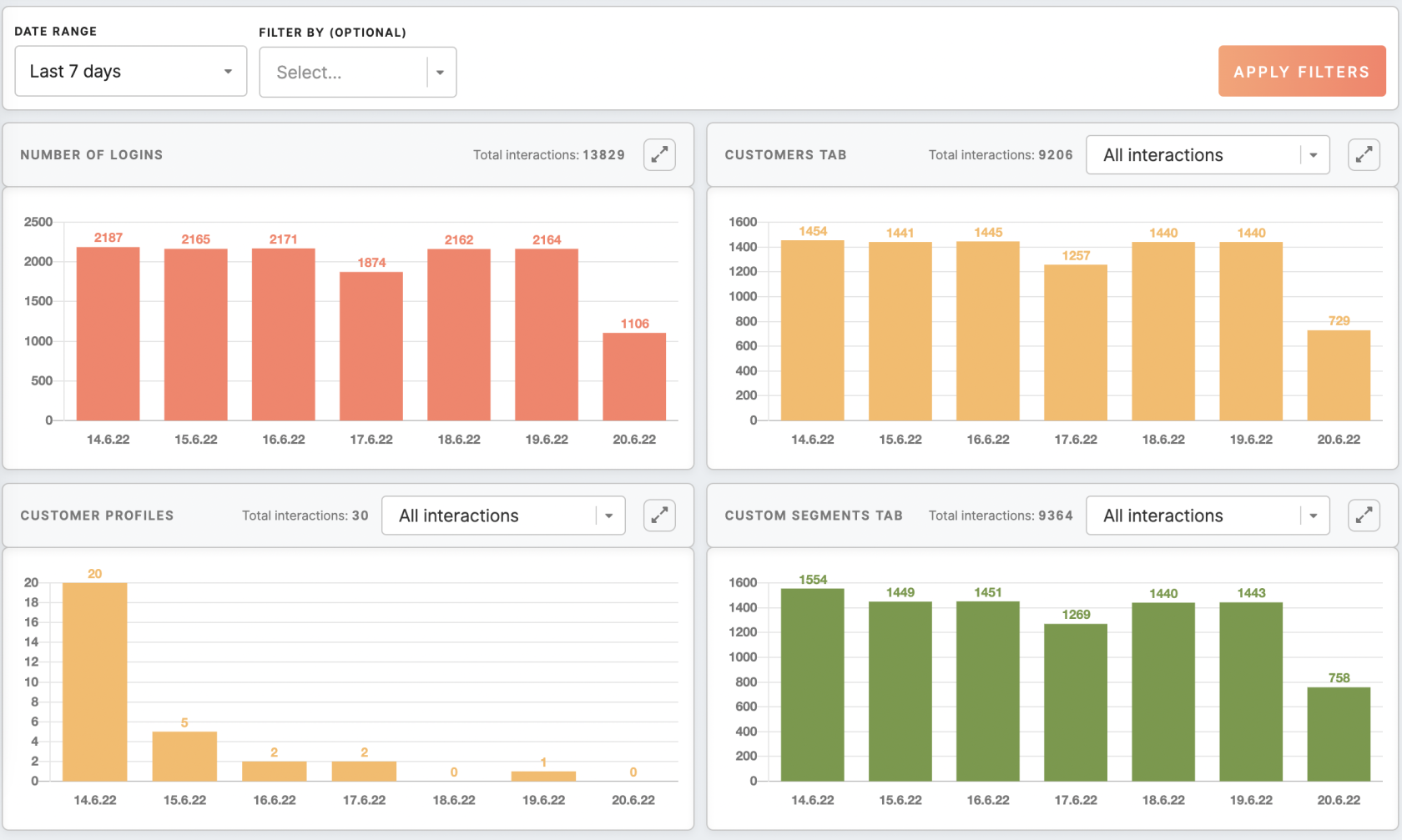Image resolution: width=1402 pixels, height=840 pixels.
Task: Expand the Number of Logins chart
Action: 659,154
